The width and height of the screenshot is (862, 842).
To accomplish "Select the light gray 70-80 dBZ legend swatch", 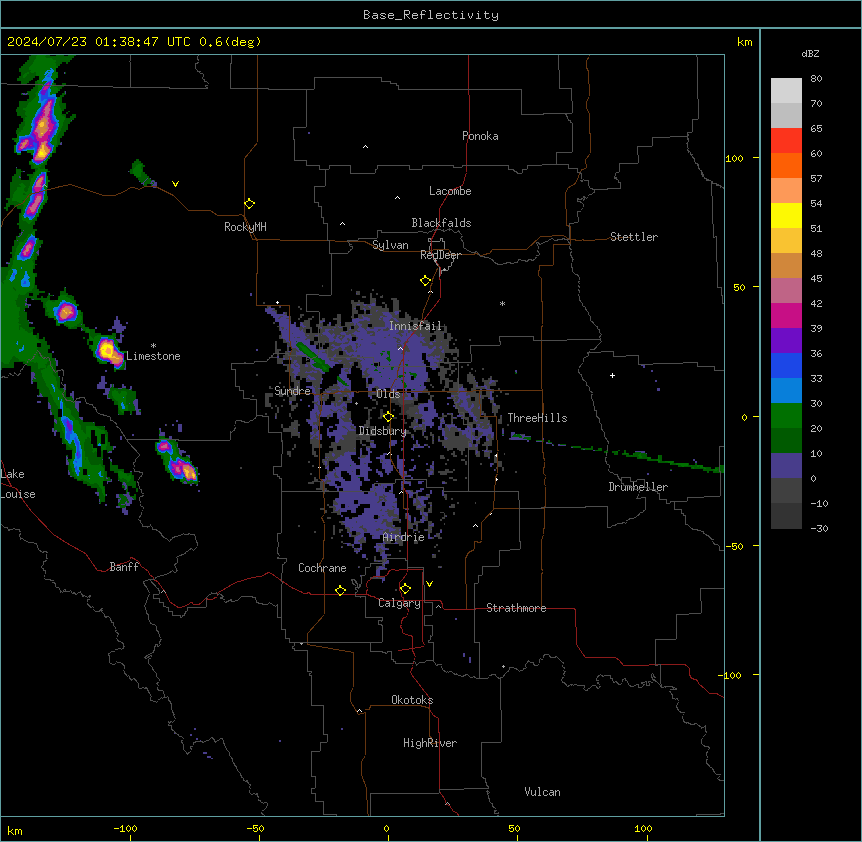I will point(786,91).
